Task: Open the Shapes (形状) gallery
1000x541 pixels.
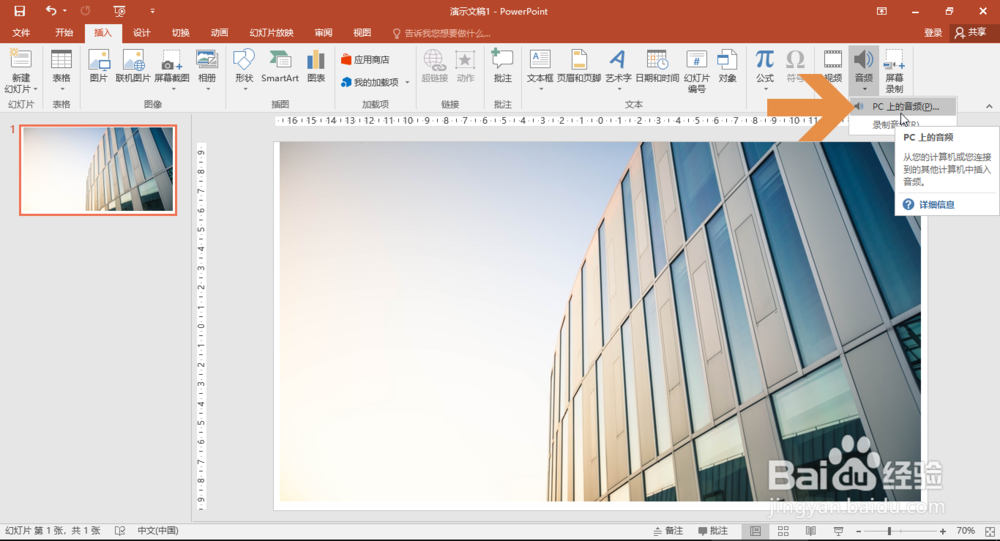Action: tap(244, 69)
